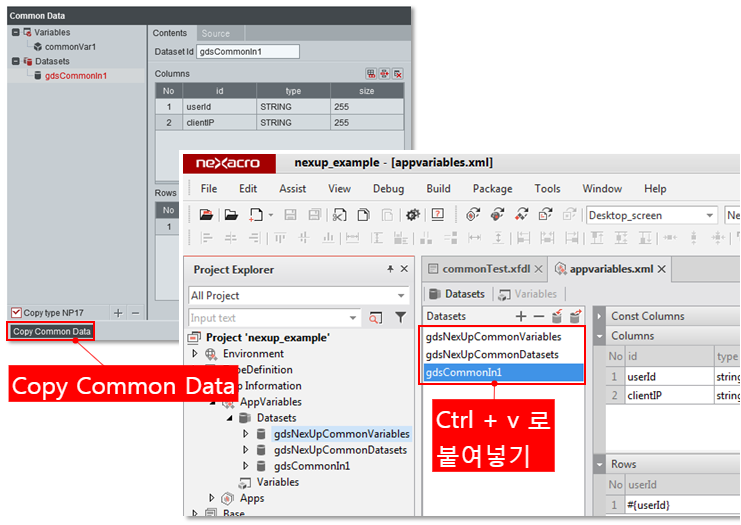
Task: Click the Input text search field
Action: coord(274,318)
